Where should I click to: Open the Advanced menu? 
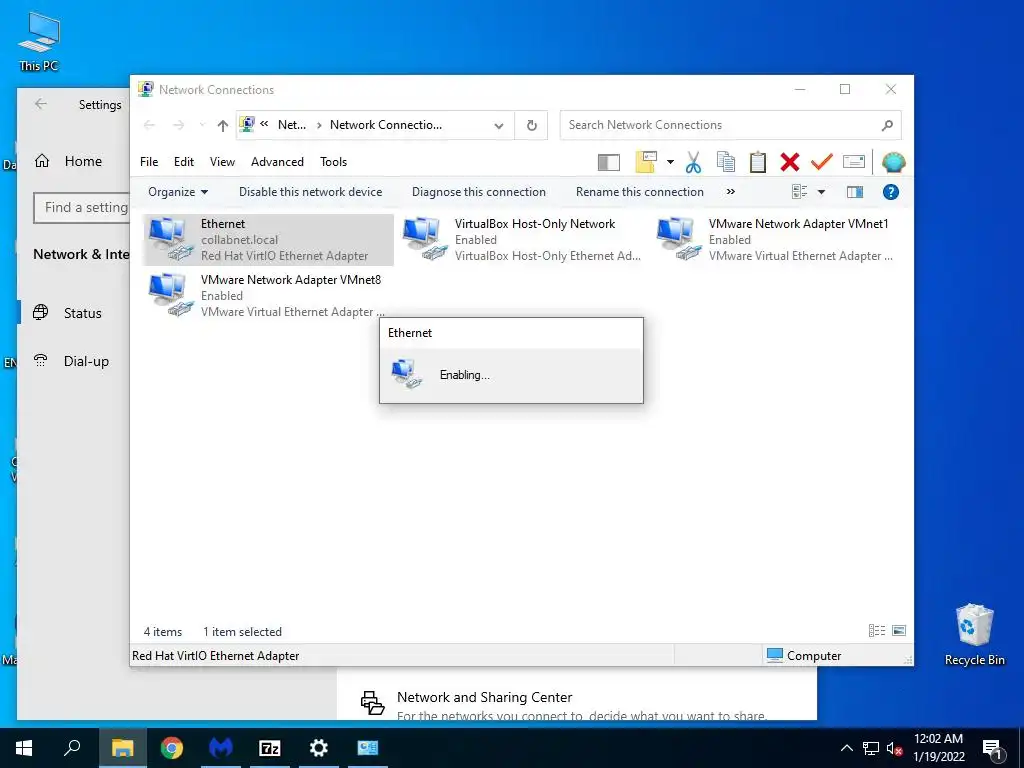(x=278, y=162)
